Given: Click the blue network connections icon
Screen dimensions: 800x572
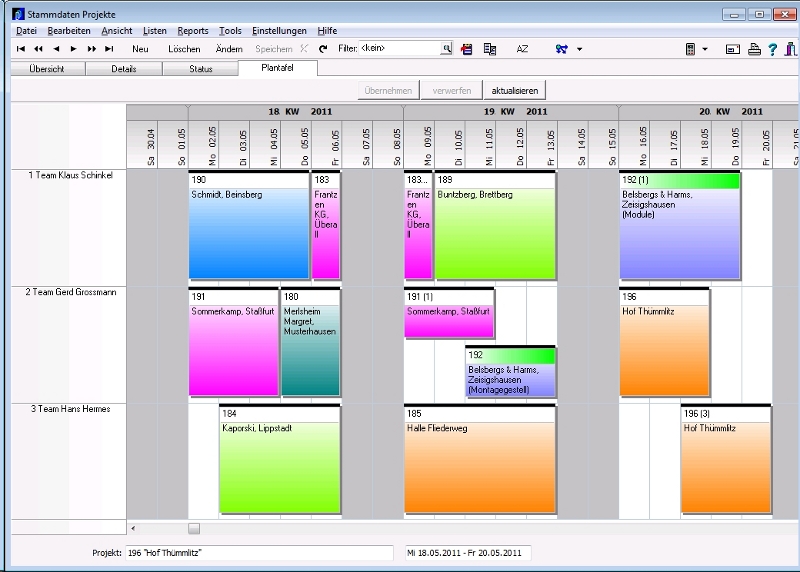Looking at the screenshot, I should coord(562,49).
